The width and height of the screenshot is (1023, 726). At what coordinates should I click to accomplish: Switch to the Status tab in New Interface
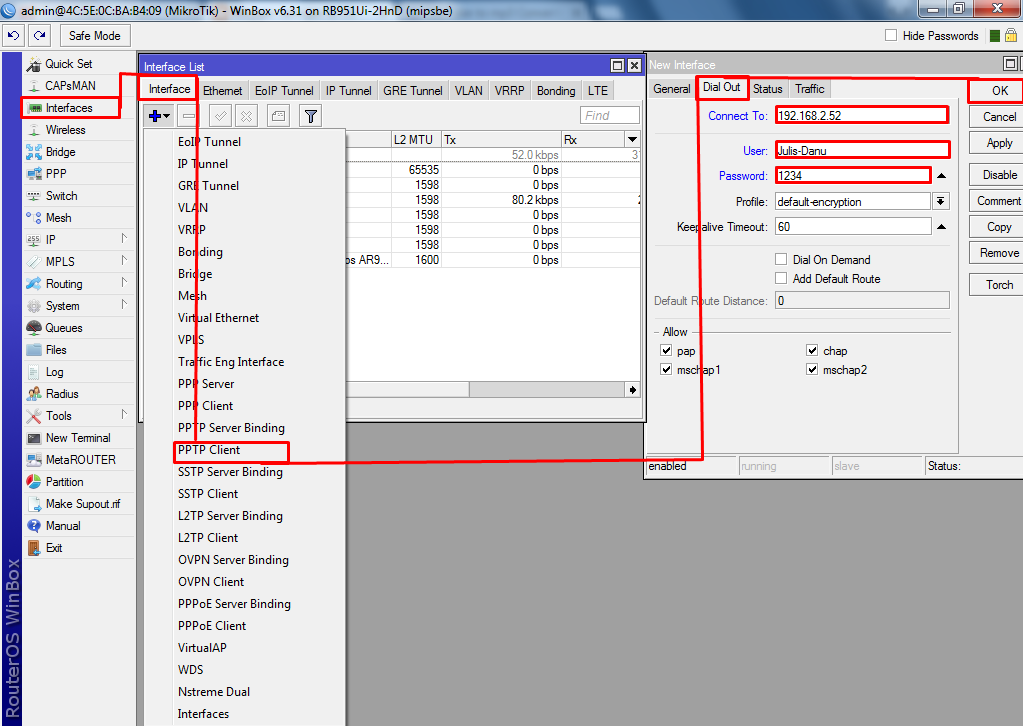point(767,89)
